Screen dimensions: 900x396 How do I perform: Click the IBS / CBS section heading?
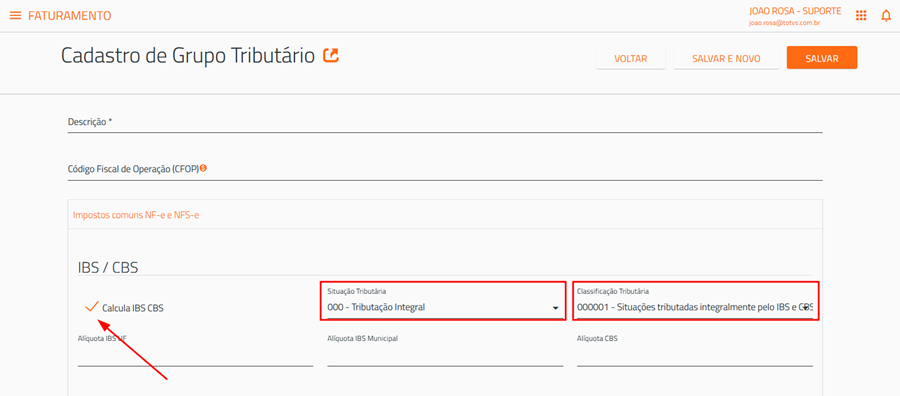[x=108, y=267]
